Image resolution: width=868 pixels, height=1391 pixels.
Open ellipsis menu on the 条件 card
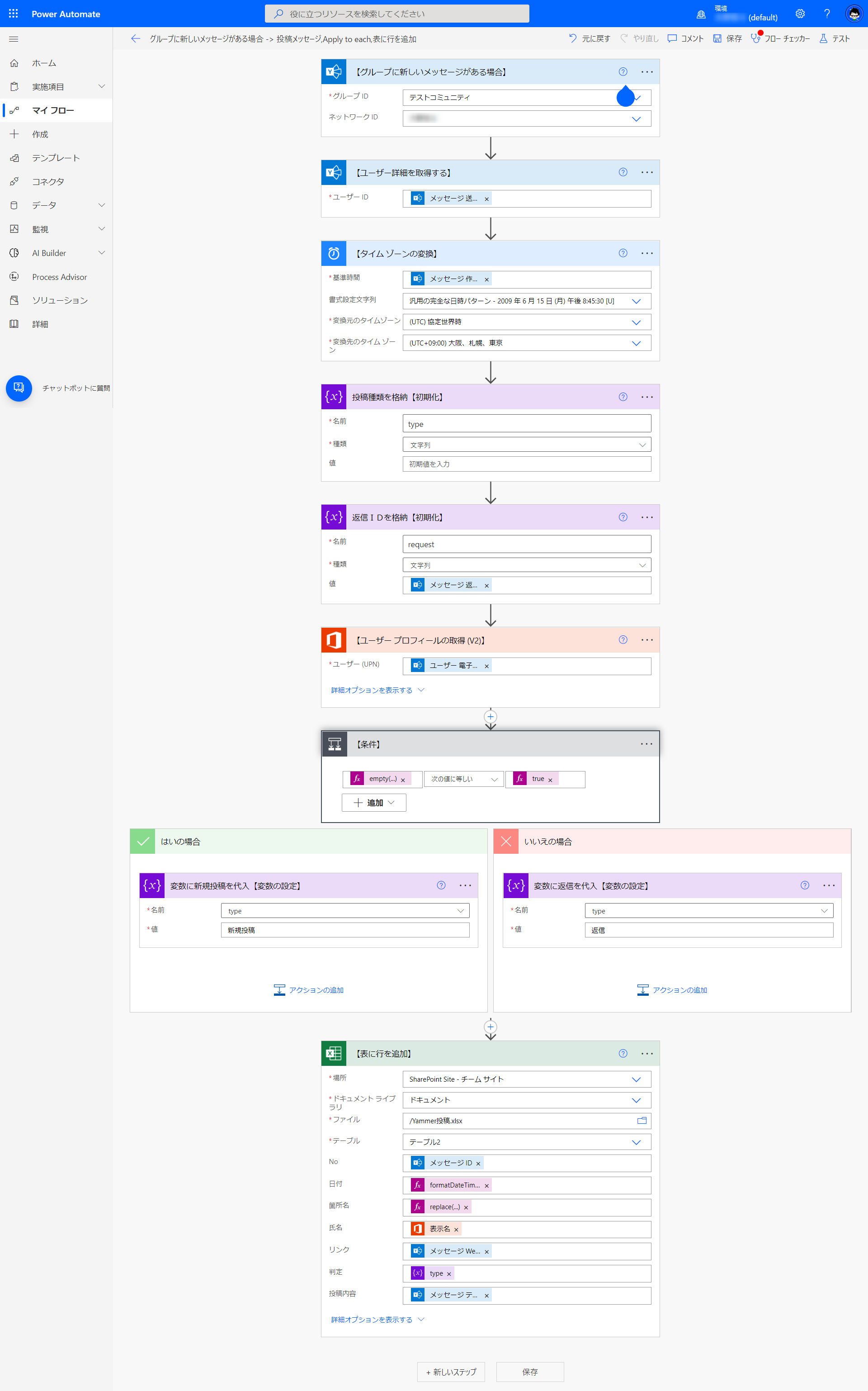(x=646, y=743)
